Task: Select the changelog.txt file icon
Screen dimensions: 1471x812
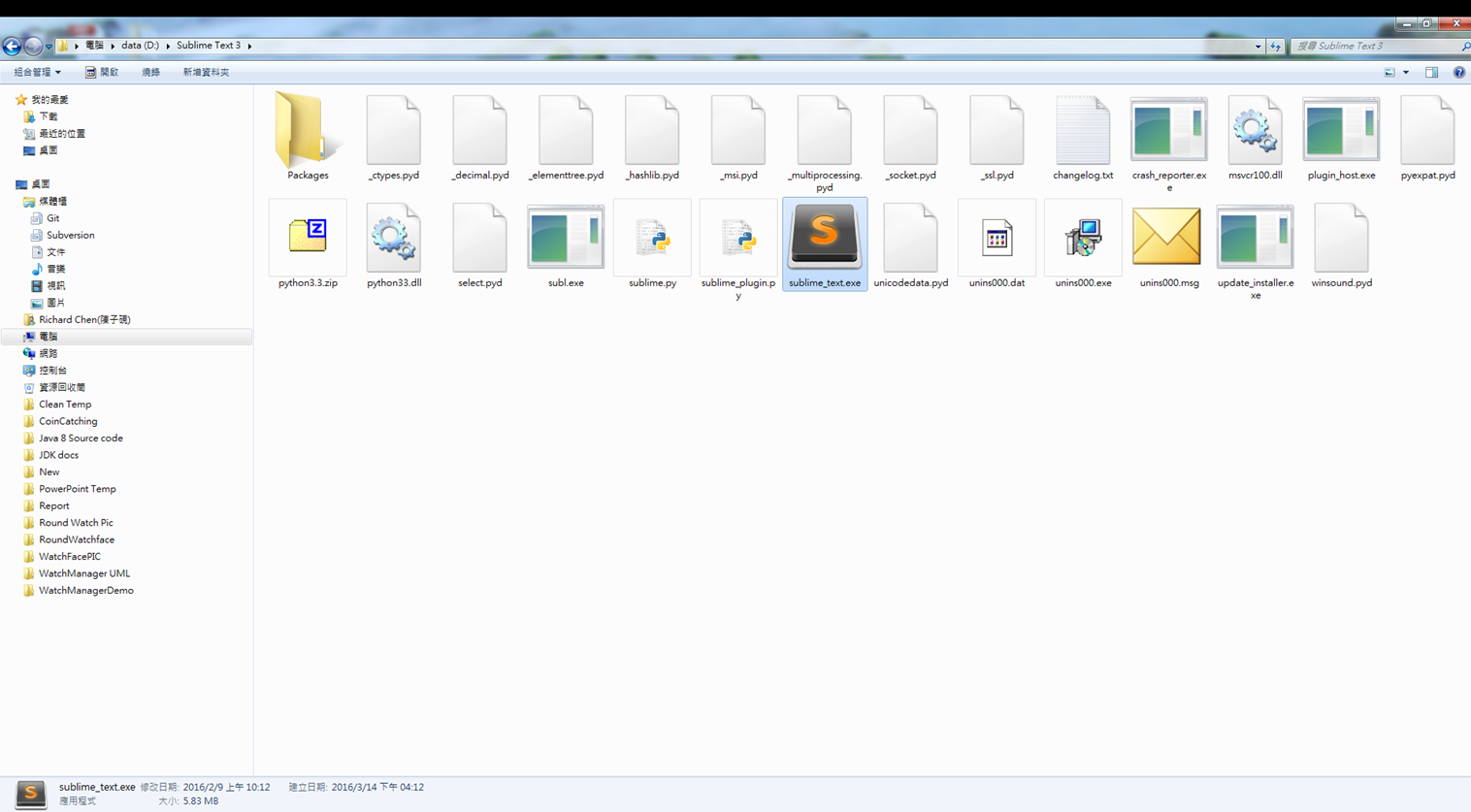Action: point(1083,130)
